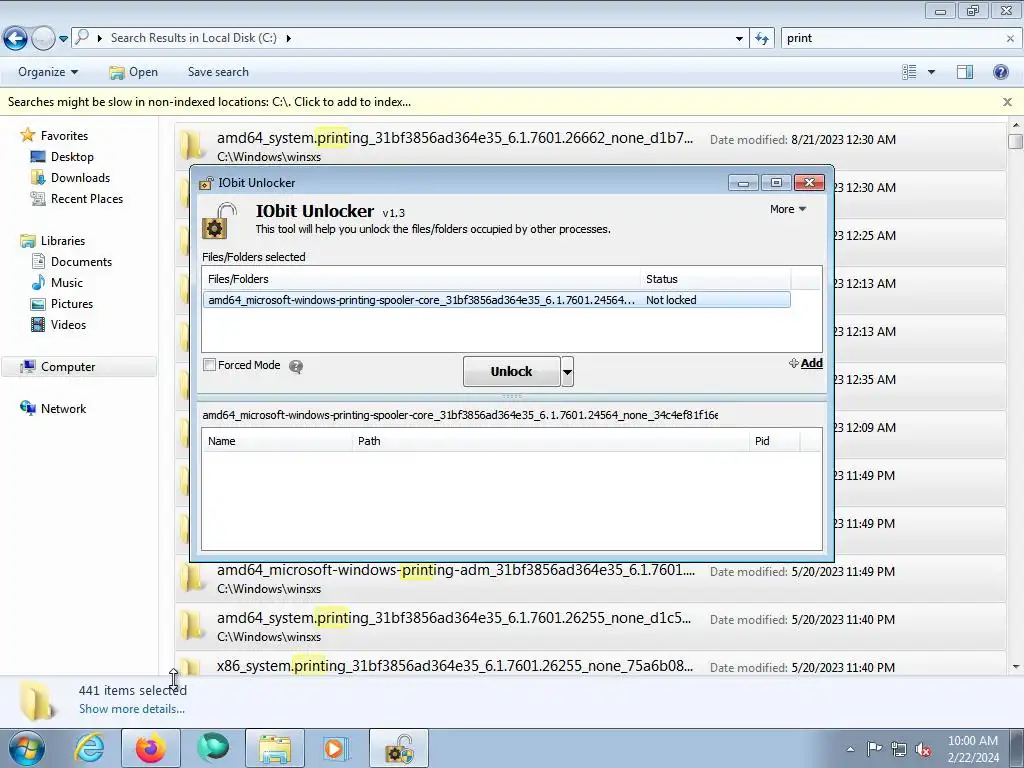Click the Pid column header

pos(775,441)
